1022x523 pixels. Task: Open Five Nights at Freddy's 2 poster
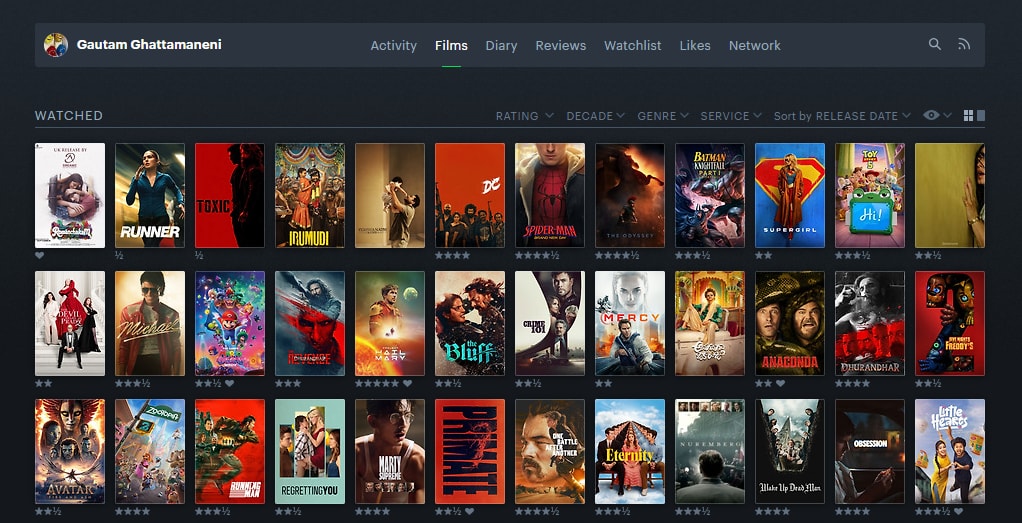pyautogui.click(x=950, y=323)
